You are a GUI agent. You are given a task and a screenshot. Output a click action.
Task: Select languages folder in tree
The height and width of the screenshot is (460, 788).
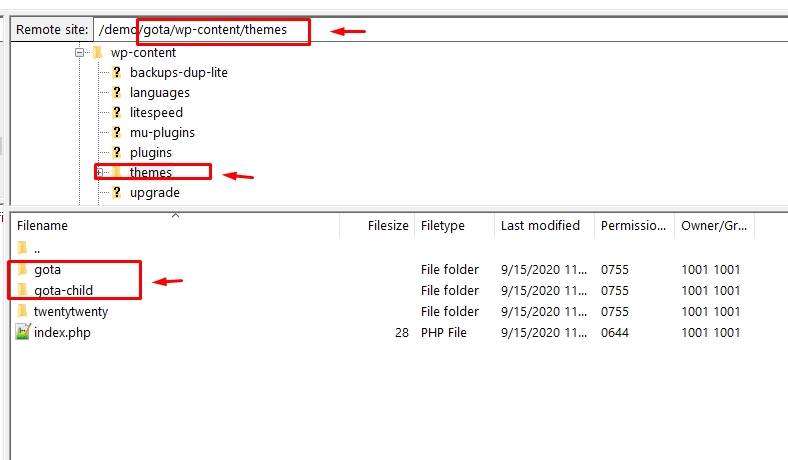(x=159, y=93)
